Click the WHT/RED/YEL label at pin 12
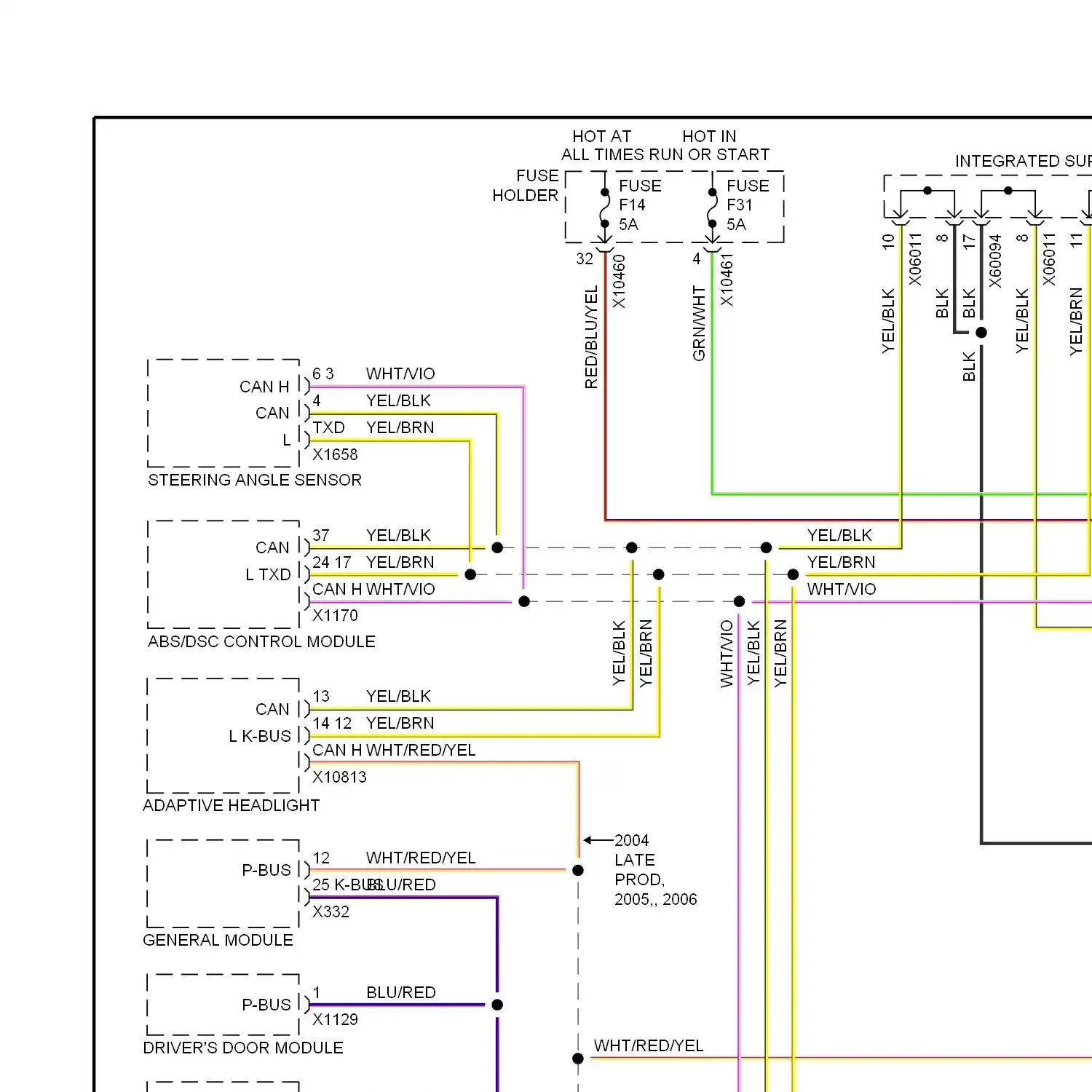The image size is (1092, 1092). point(421,858)
